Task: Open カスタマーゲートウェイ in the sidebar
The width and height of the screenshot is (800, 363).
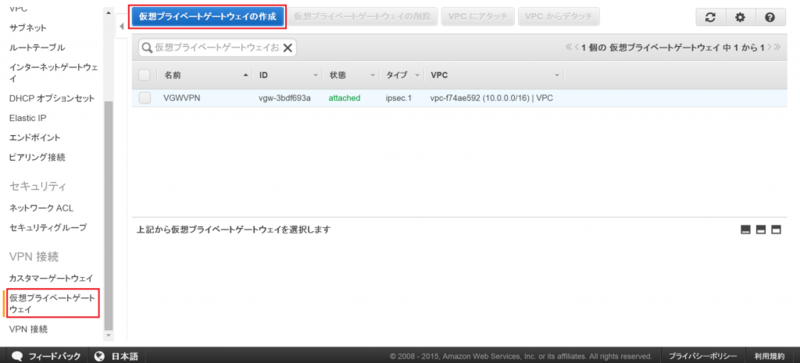Action: tap(51, 278)
